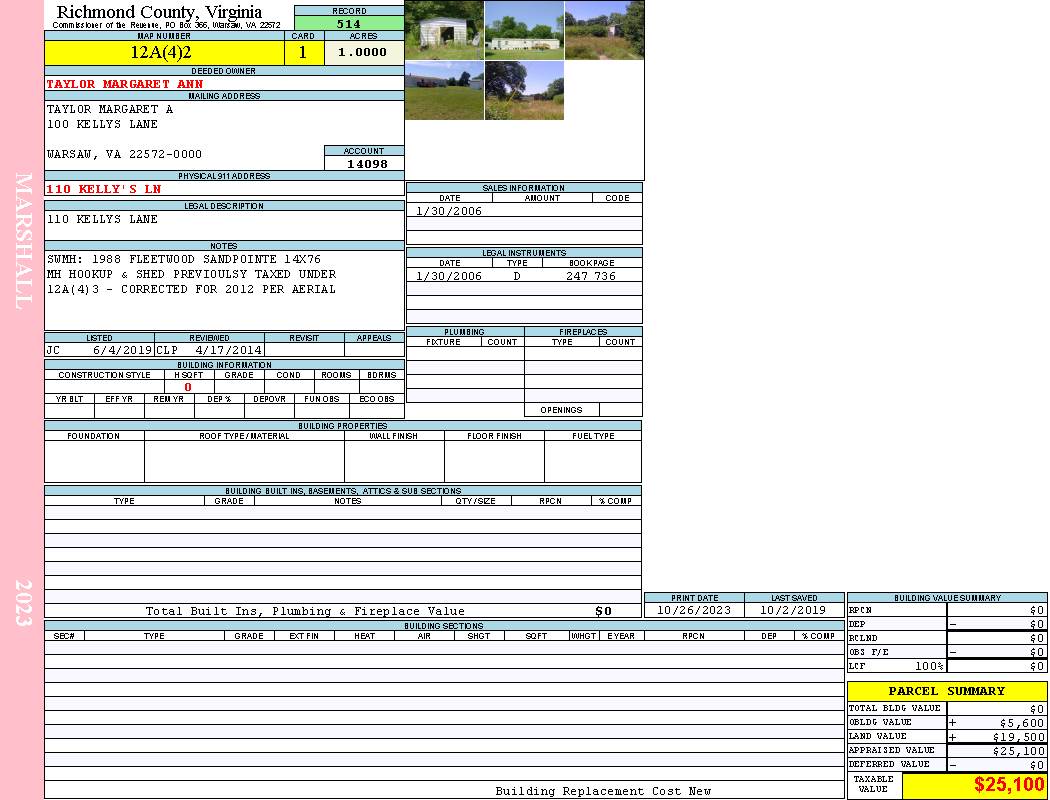This screenshot has height=800, width=1050.
Task: Click the physical address 110 Kelly's Ln
Action: [x=104, y=189]
